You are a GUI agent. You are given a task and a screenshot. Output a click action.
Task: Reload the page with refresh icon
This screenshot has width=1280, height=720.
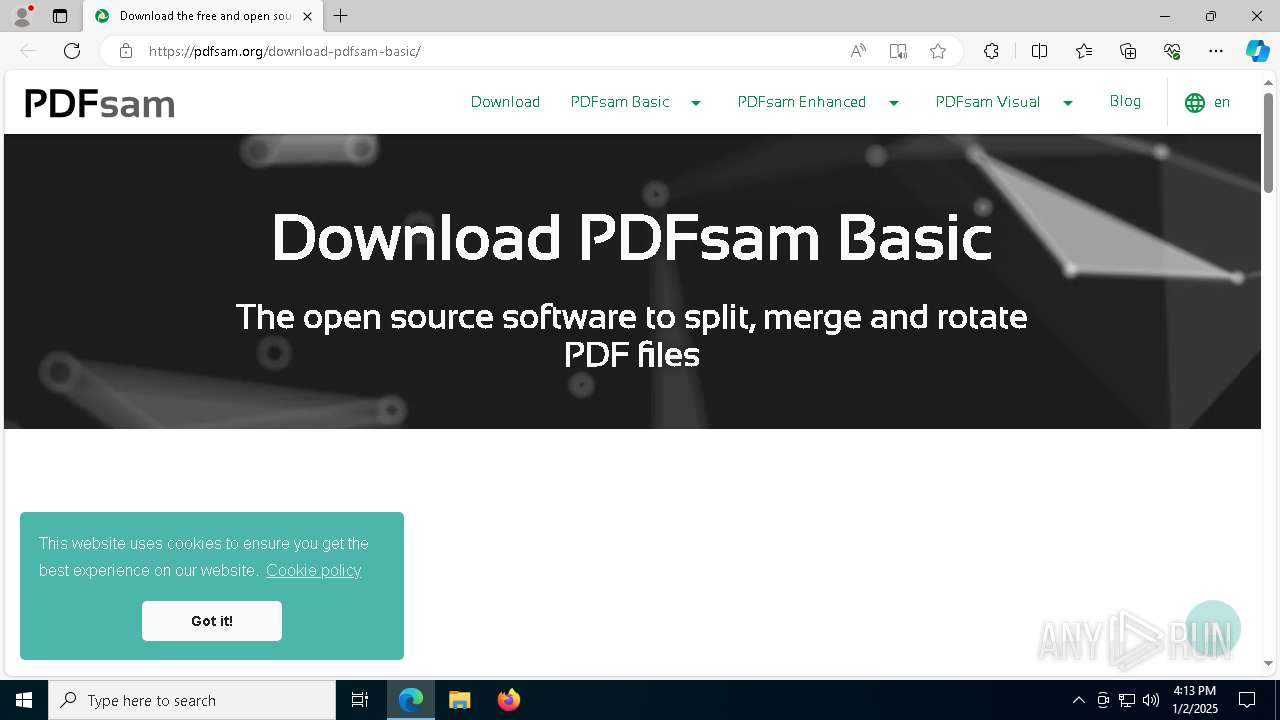[72, 51]
